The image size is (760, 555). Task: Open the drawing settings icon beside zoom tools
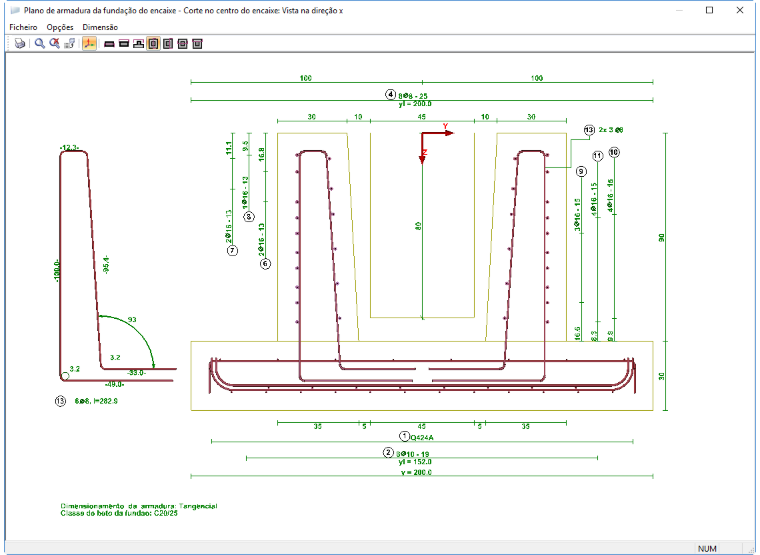coord(70,44)
